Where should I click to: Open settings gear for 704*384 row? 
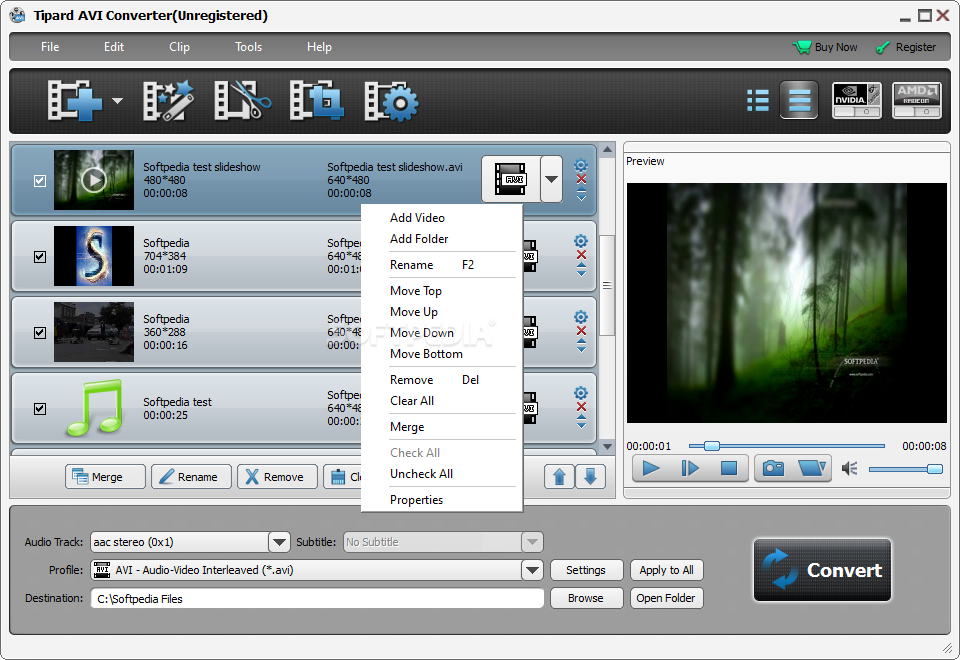click(581, 241)
